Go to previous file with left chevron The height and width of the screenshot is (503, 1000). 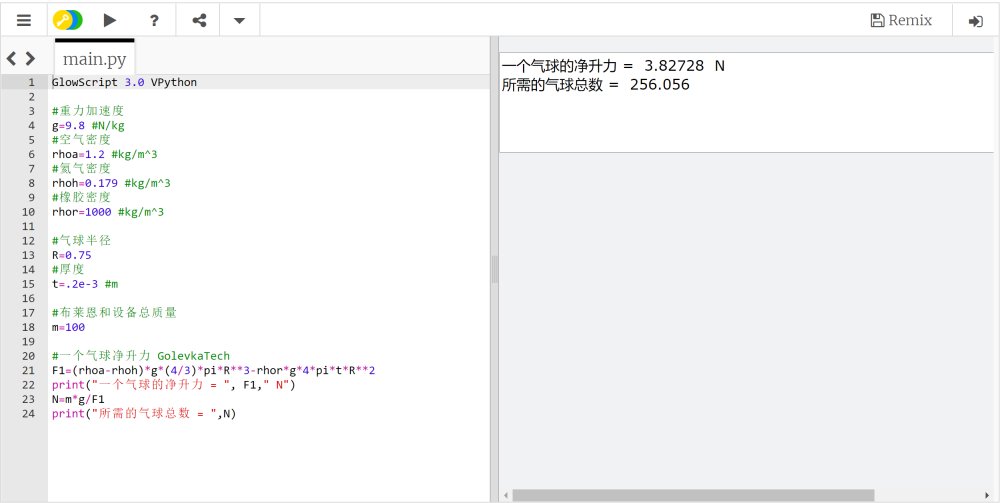coord(11,59)
